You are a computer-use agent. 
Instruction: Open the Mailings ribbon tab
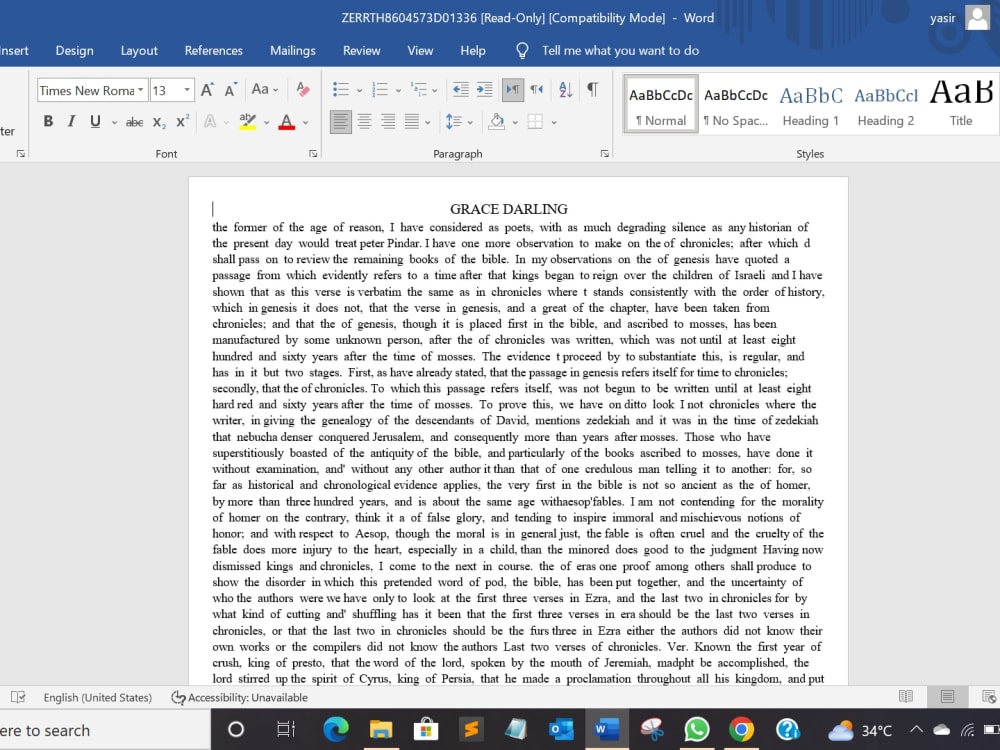click(x=292, y=50)
